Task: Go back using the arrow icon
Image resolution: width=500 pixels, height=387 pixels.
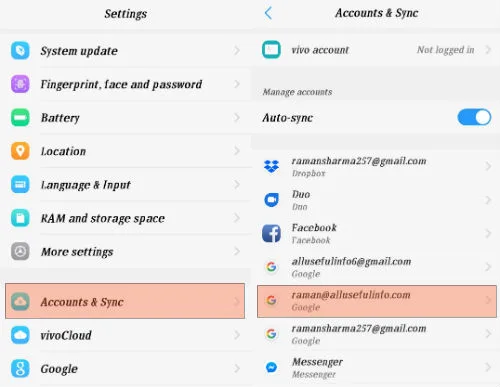Action: [268, 13]
